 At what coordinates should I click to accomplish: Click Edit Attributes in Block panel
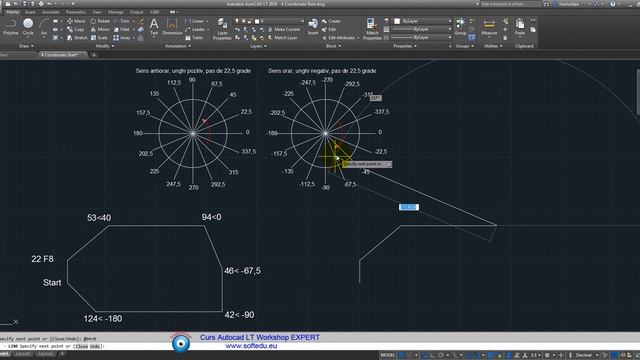(340, 38)
